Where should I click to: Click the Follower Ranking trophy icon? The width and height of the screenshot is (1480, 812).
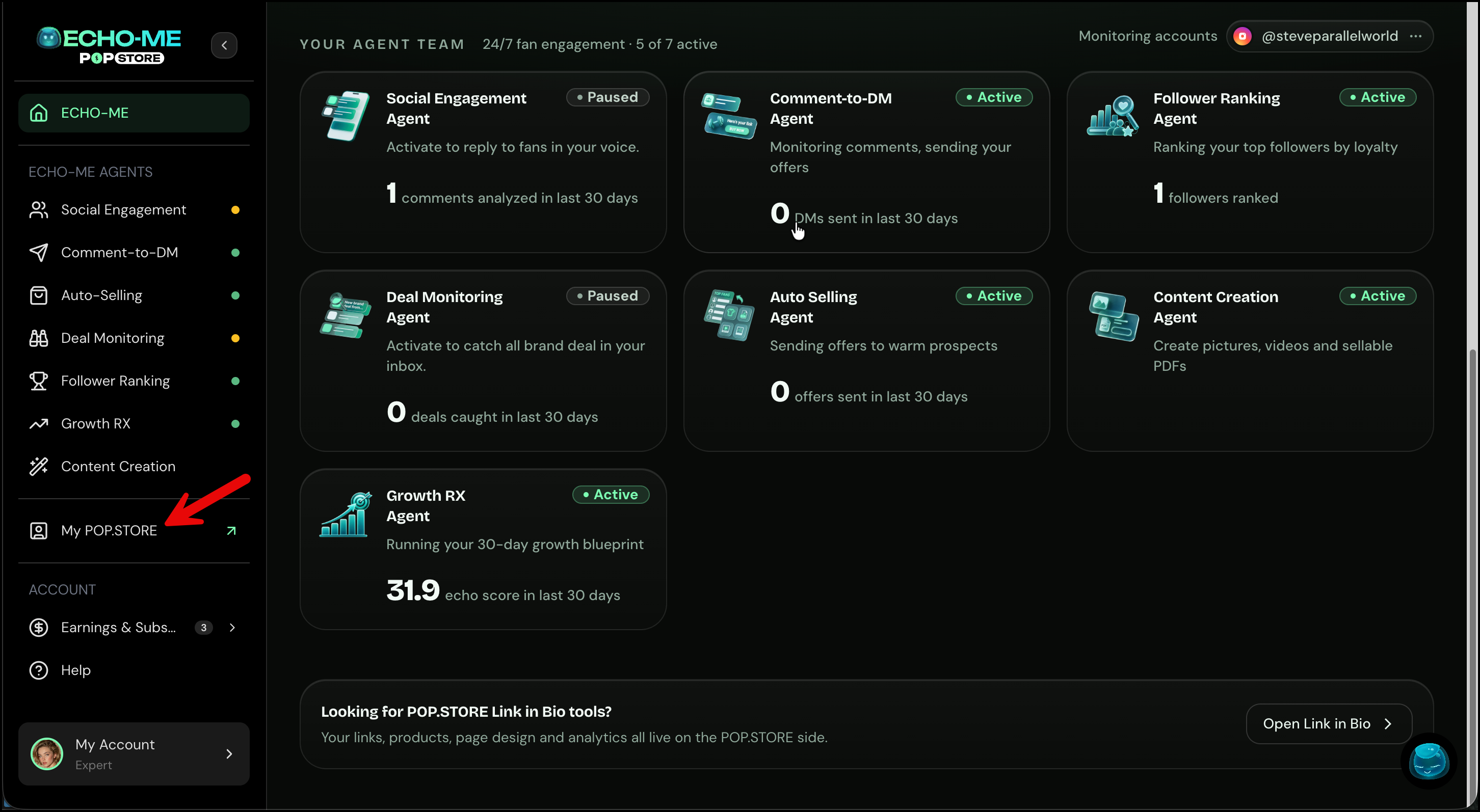pos(39,381)
